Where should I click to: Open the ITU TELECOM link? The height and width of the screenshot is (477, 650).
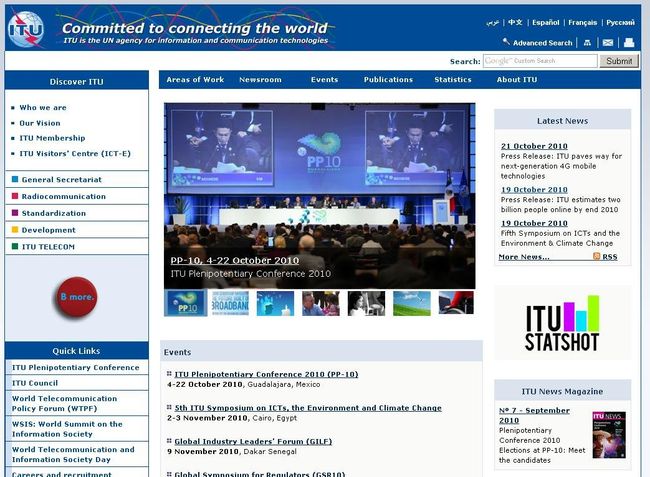[48, 247]
